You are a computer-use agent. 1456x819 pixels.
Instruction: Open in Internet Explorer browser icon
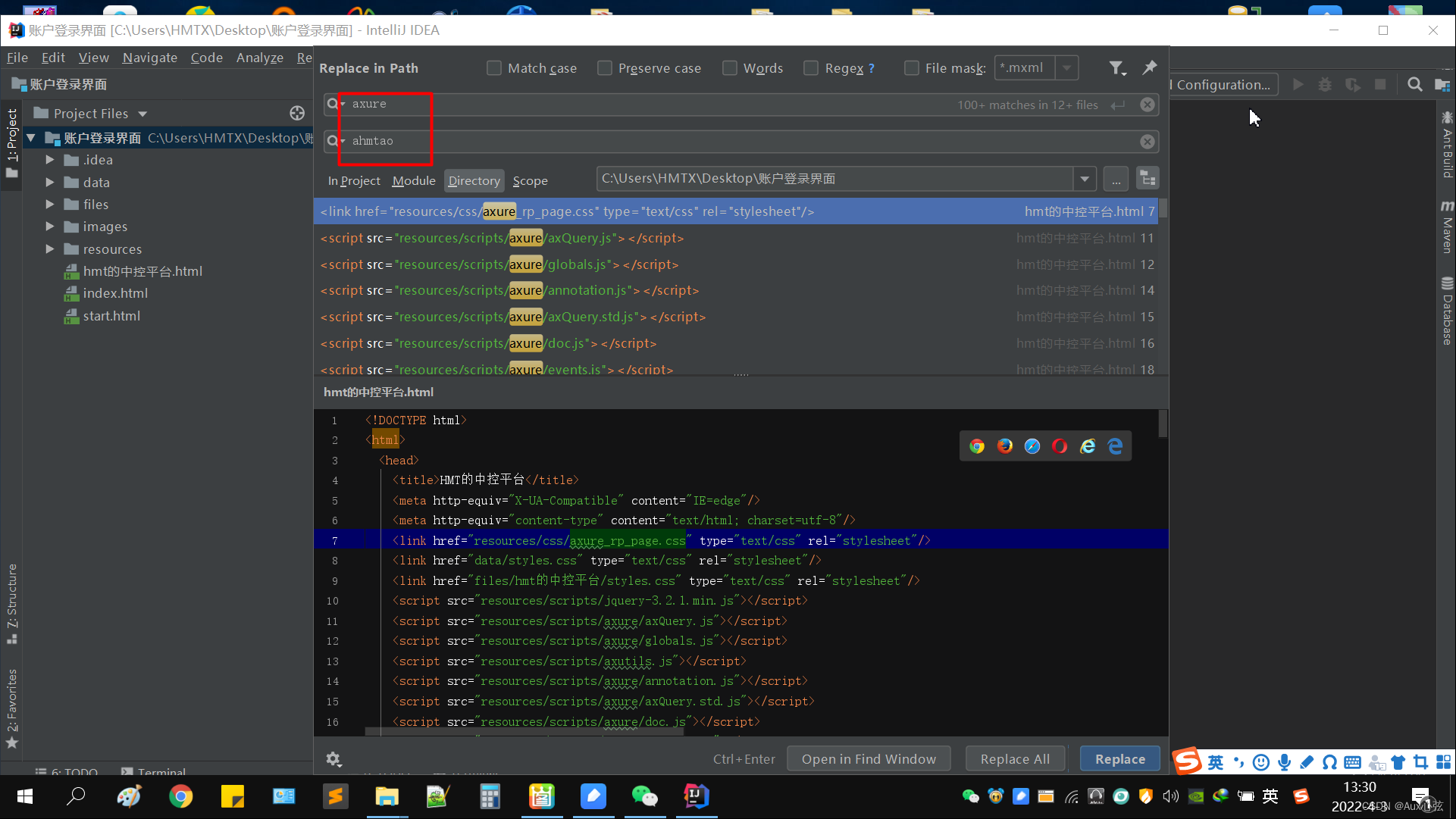pos(1088,446)
